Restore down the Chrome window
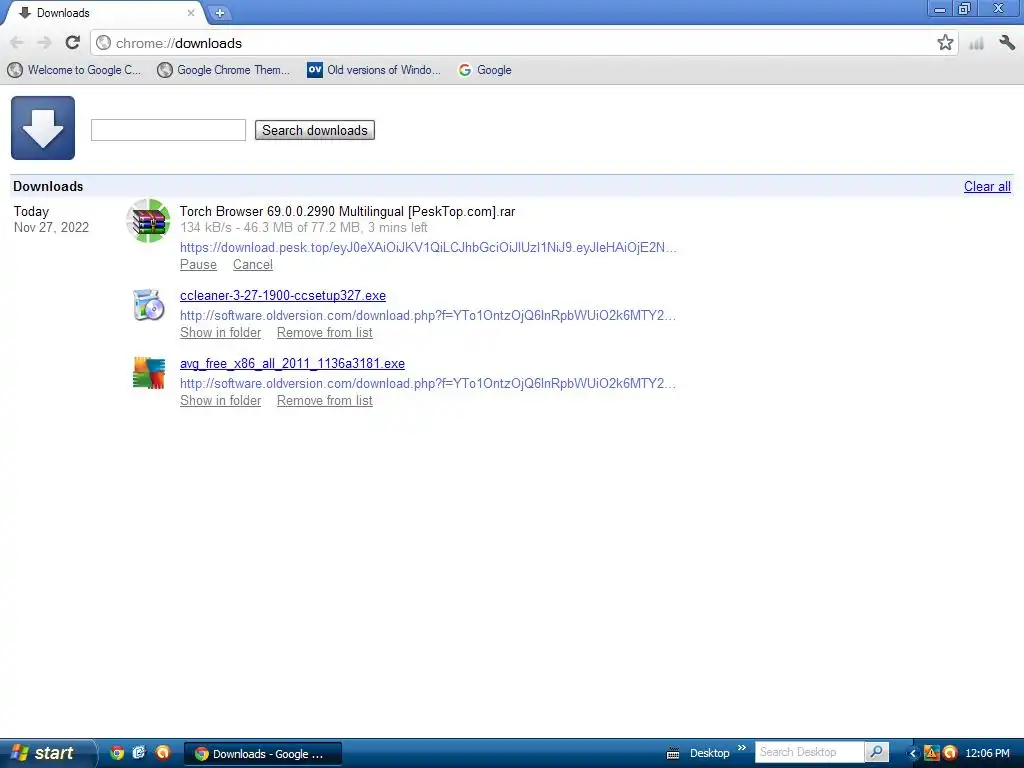Image resolution: width=1024 pixels, height=768 pixels. tap(964, 9)
